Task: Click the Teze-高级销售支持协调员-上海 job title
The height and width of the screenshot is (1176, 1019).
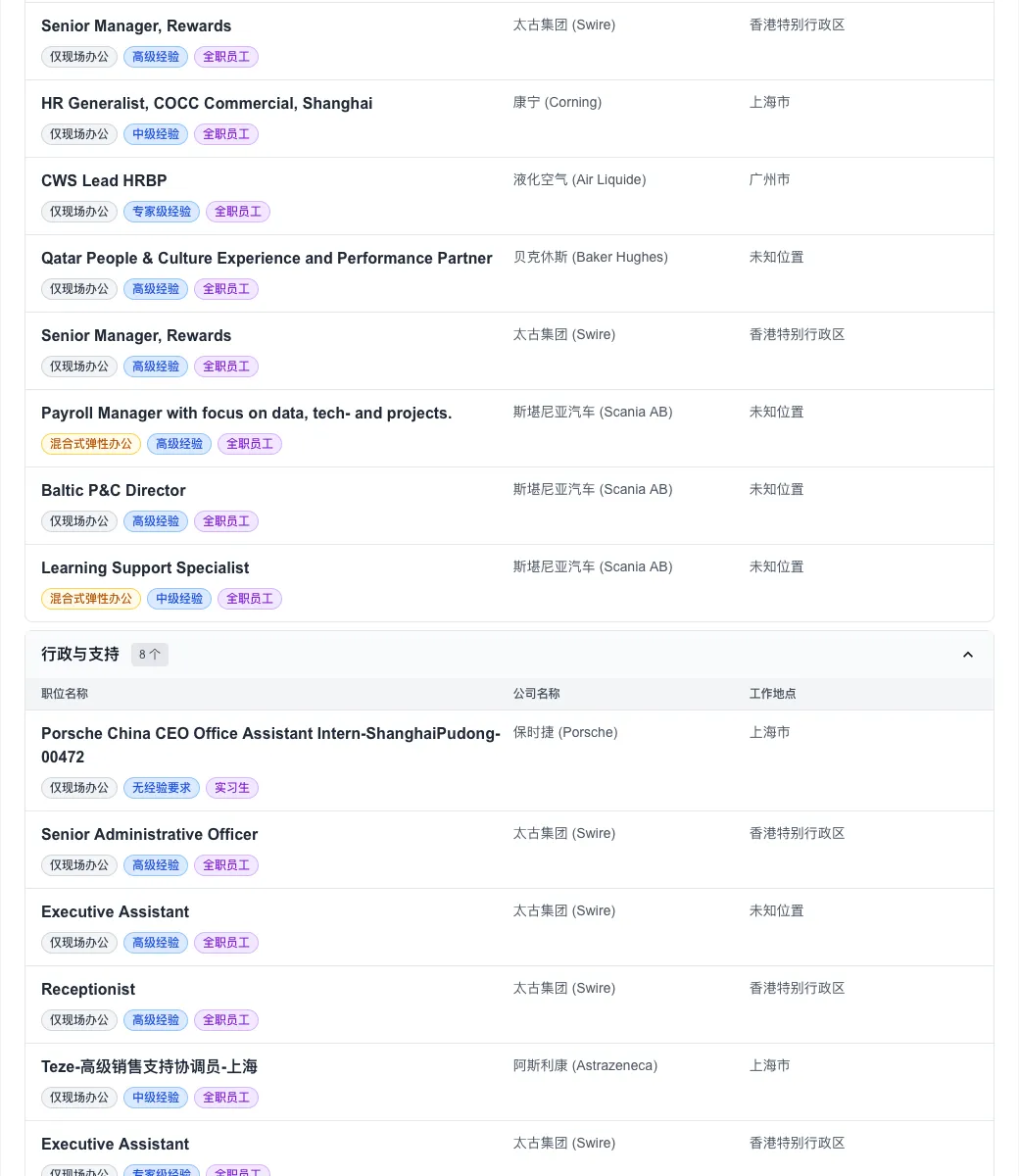Action: pyautogui.click(x=149, y=1067)
